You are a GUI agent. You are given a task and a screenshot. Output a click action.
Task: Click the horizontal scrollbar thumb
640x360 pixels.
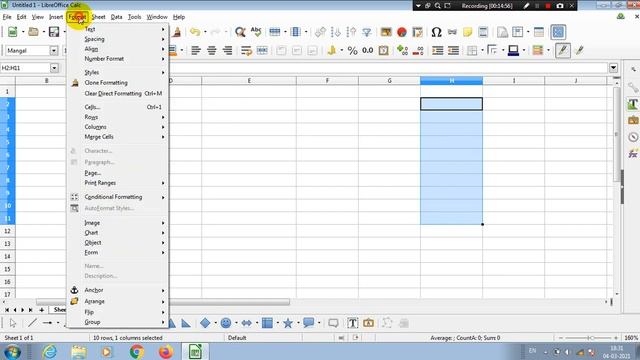tap(163, 302)
